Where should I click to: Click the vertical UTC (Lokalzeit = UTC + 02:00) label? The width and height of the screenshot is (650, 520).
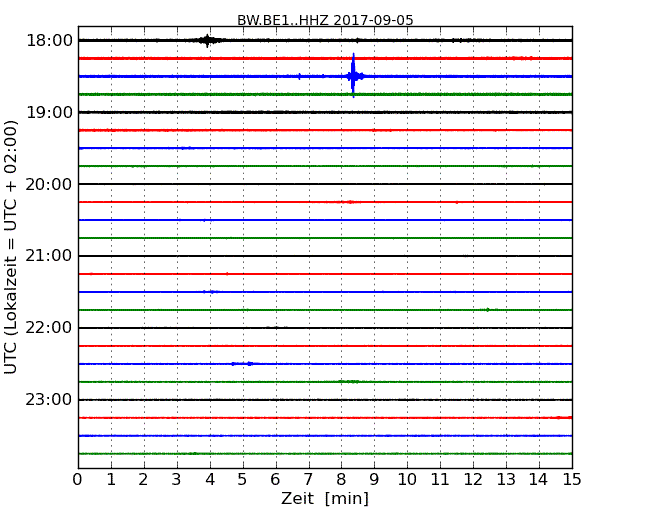click(10, 247)
